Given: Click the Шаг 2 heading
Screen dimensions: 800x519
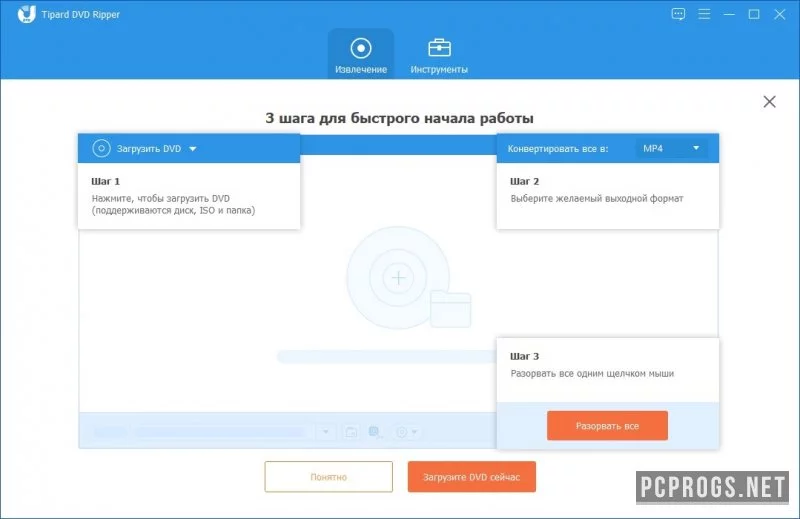Looking at the screenshot, I should [x=524, y=181].
